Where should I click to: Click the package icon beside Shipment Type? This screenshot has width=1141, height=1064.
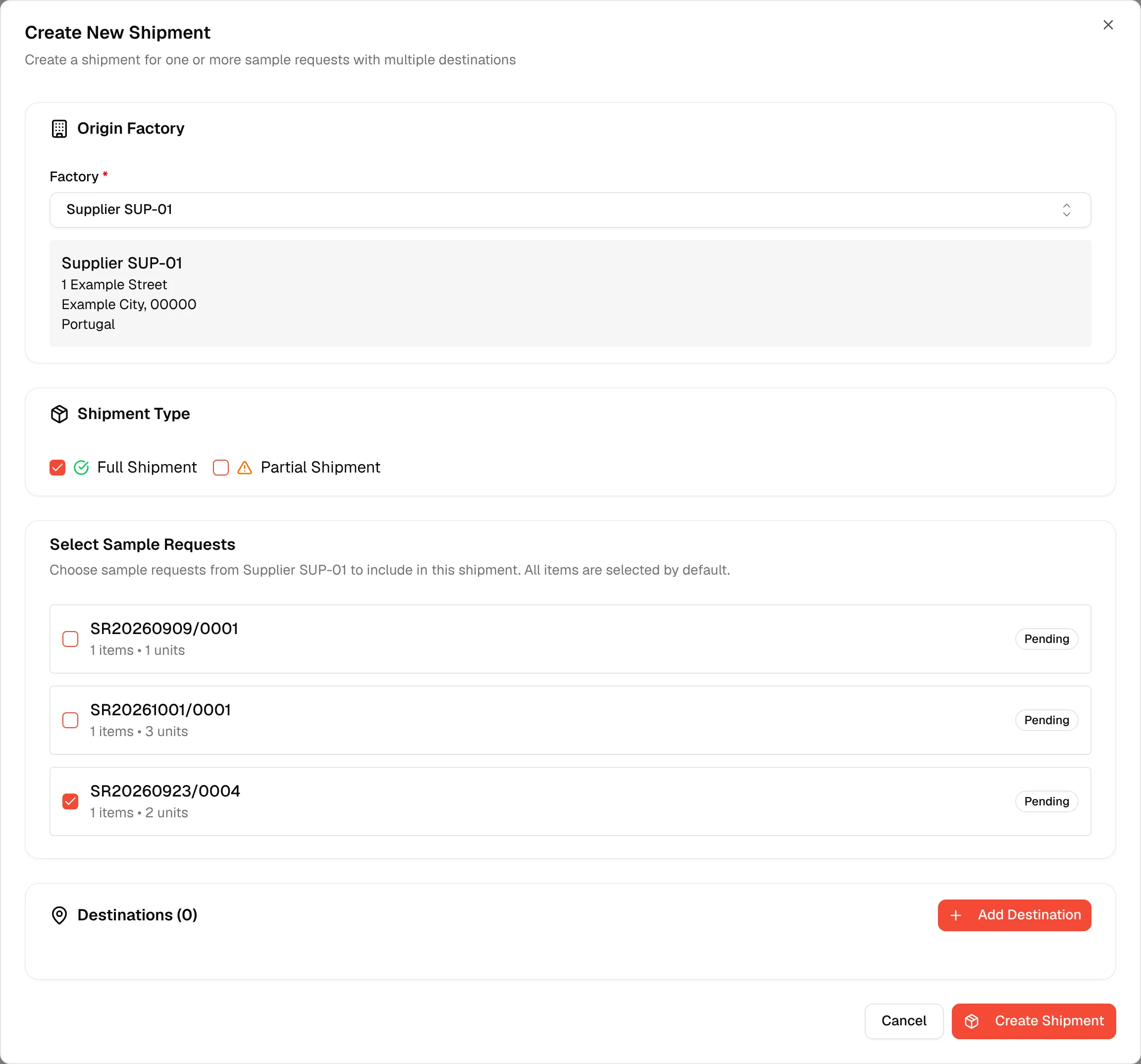pyautogui.click(x=59, y=414)
